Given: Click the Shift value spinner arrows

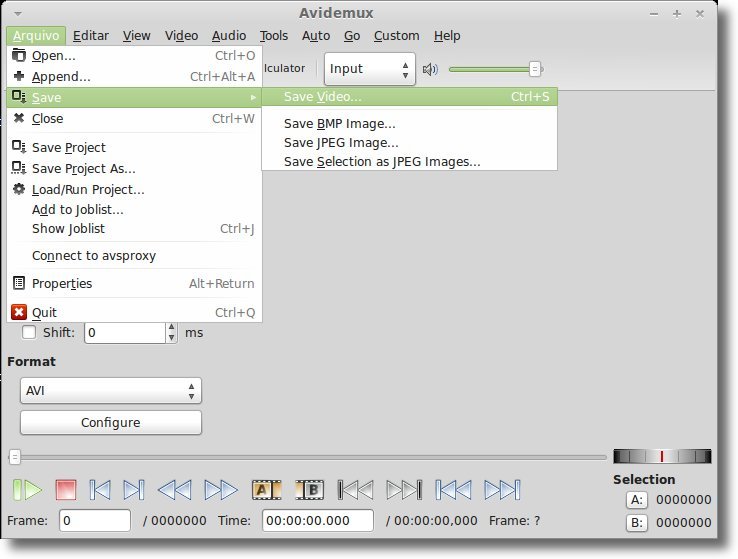Looking at the screenshot, I should click(171, 332).
